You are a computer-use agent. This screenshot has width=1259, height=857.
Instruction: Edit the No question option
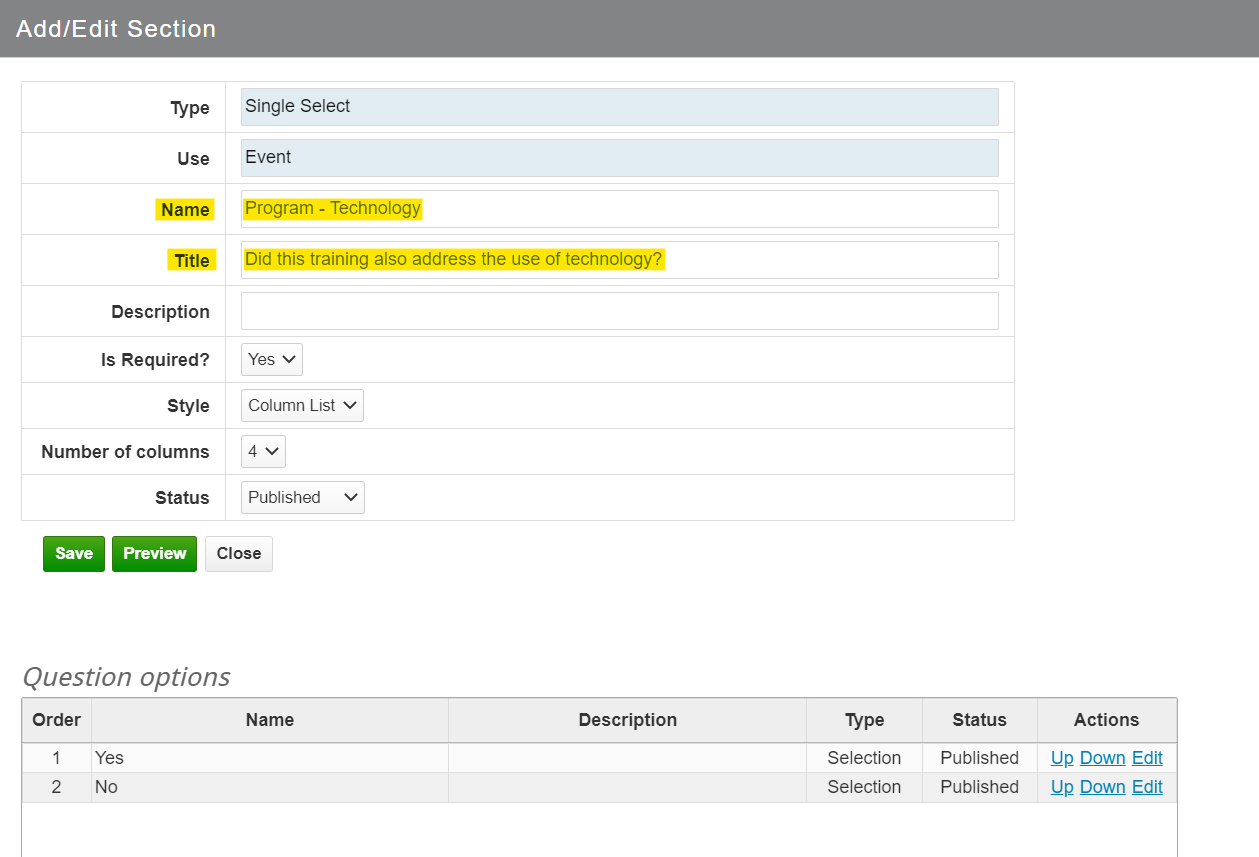coord(1147,786)
